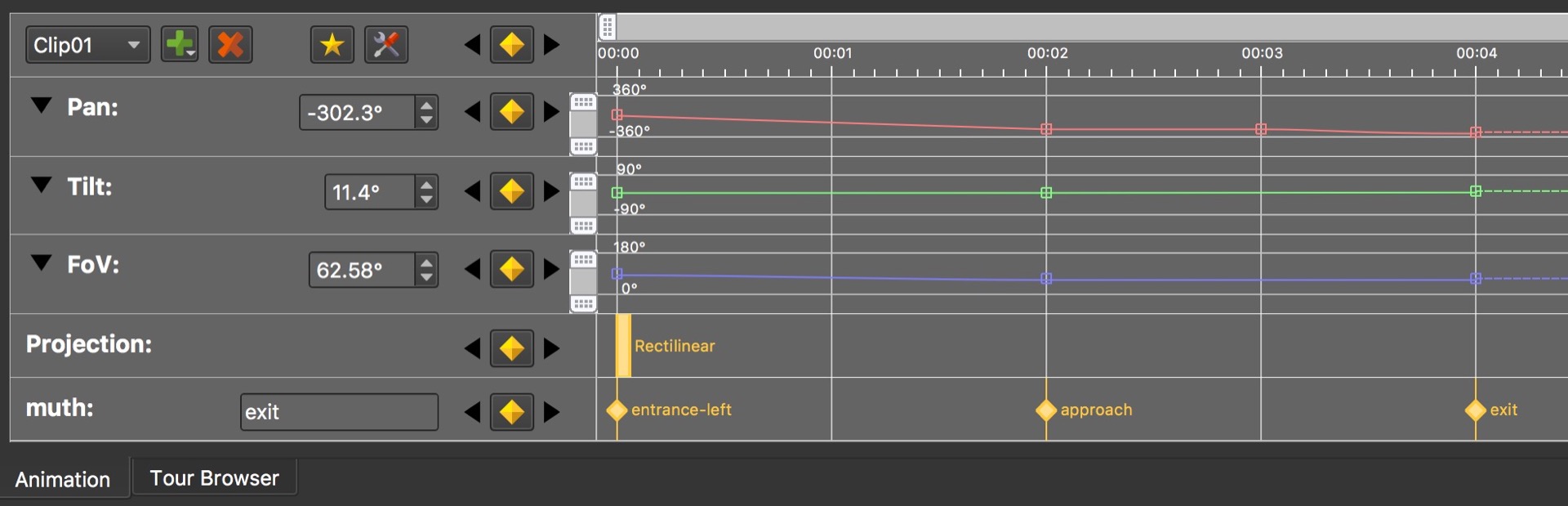
Task: Select the approach keyframe marker
Action: click(x=1046, y=410)
